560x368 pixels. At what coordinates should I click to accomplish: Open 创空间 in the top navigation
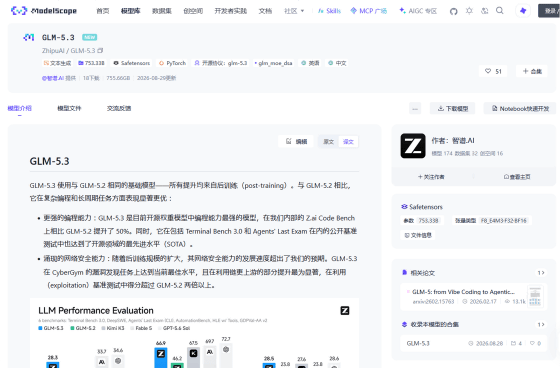pos(193,11)
